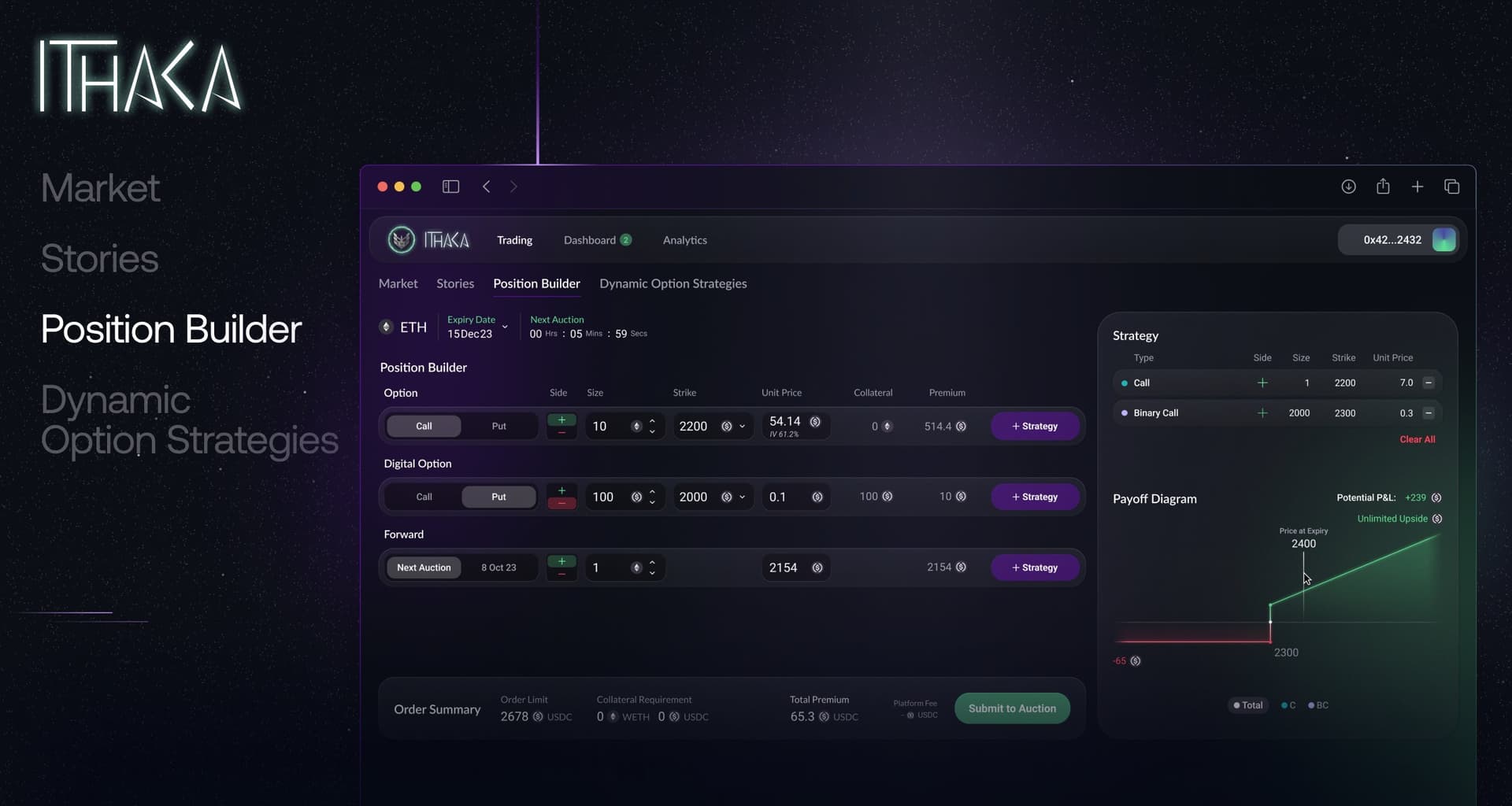The image size is (1512, 806).
Task: Click Submit to Auction button
Action: (1012, 708)
